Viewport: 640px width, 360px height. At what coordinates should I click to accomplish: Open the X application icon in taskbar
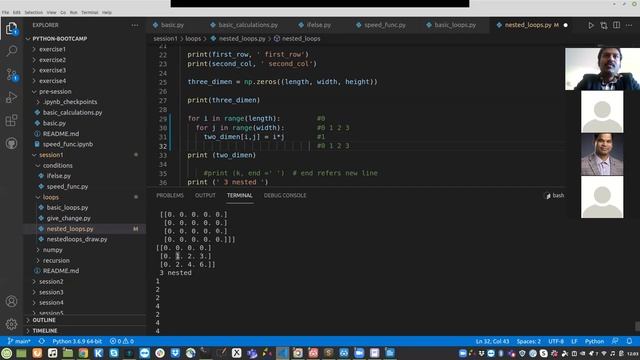point(236,353)
